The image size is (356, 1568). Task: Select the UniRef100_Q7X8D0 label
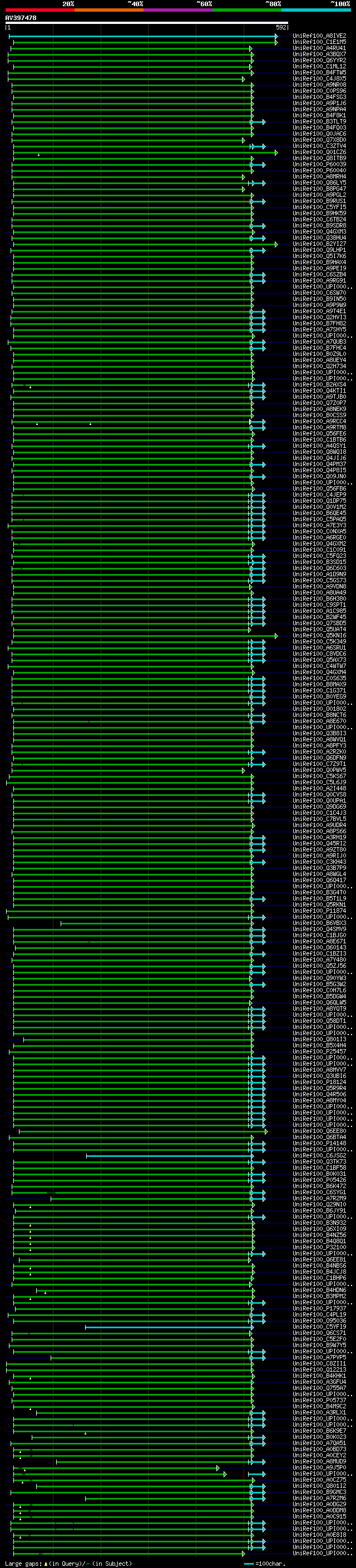[319, 140]
